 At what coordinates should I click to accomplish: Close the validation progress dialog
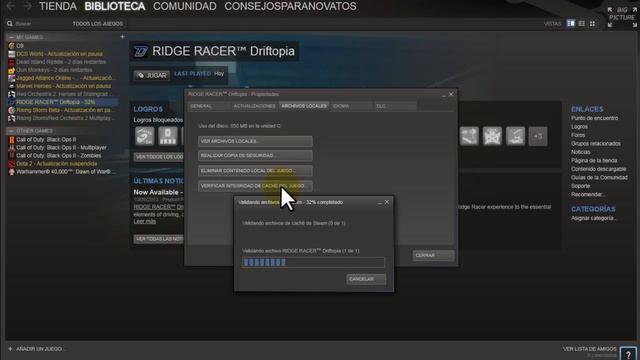[387, 202]
